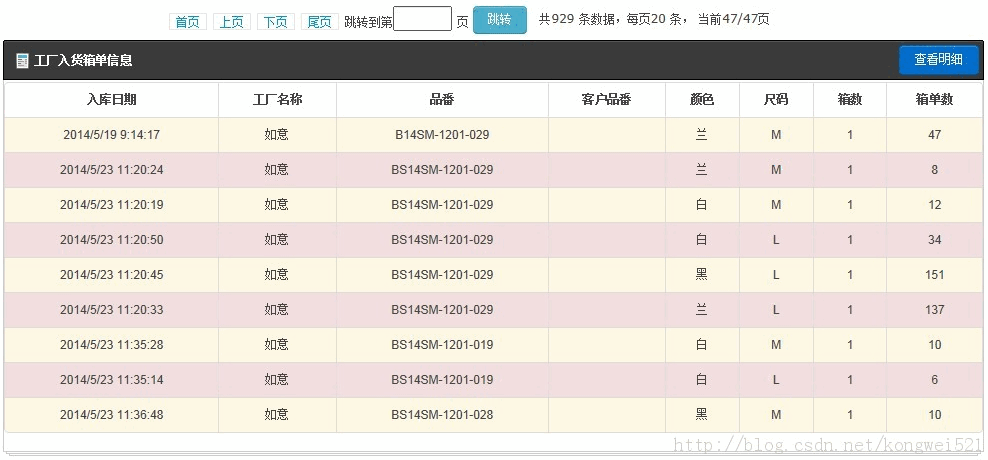This screenshot has width=988, height=460.
Task: Click the 客户品番 column header
Action: [x=606, y=100]
